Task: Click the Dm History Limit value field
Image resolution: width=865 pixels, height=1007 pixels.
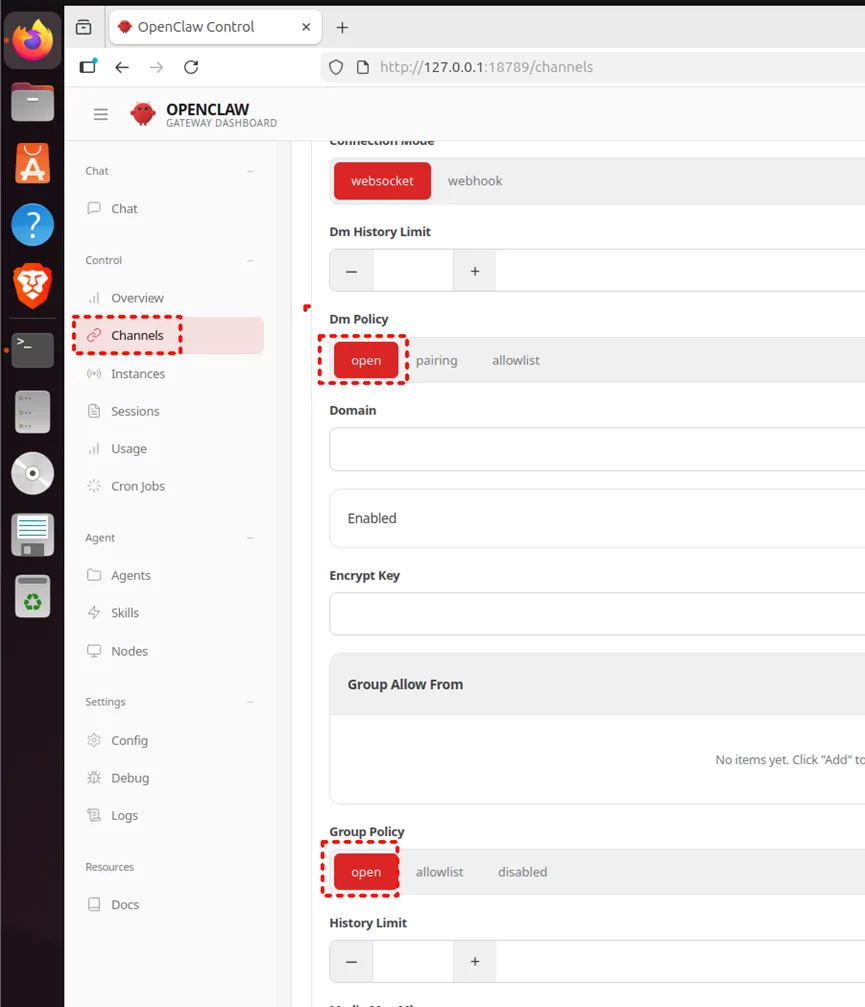Action: (x=413, y=271)
